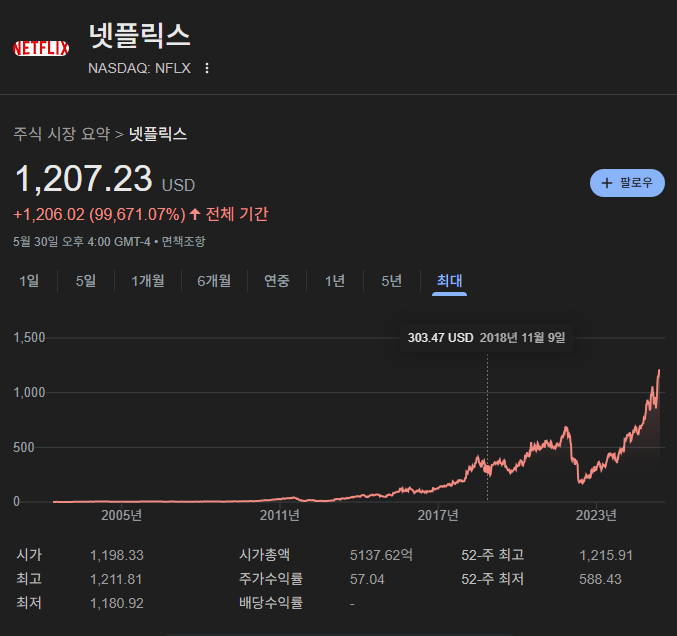Screen dimensions: 677x636
Task: Click the Netflix logo icon
Action: coord(41,48)
